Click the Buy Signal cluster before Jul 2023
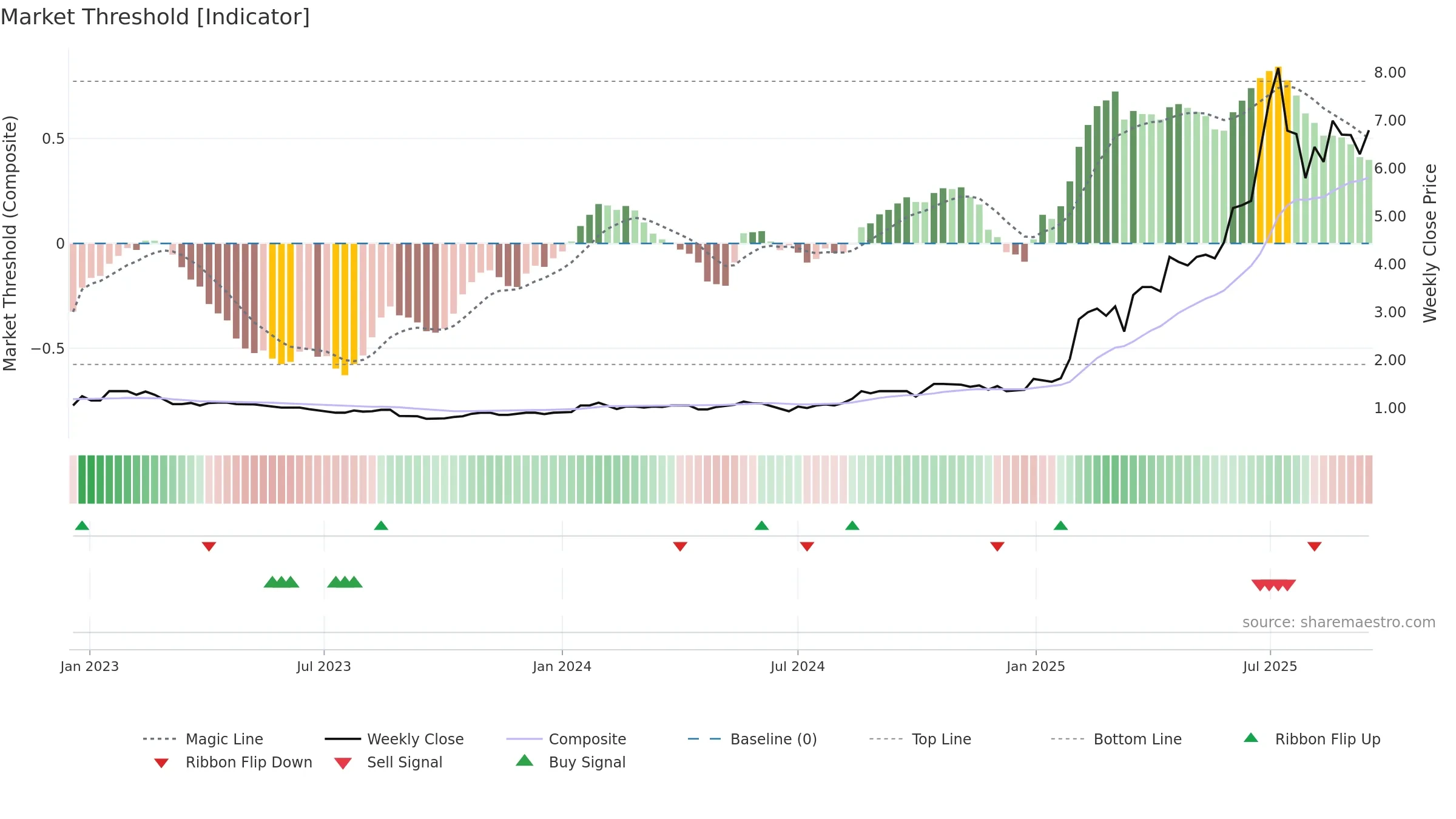1456x819 pixels. tap(281, 582)
